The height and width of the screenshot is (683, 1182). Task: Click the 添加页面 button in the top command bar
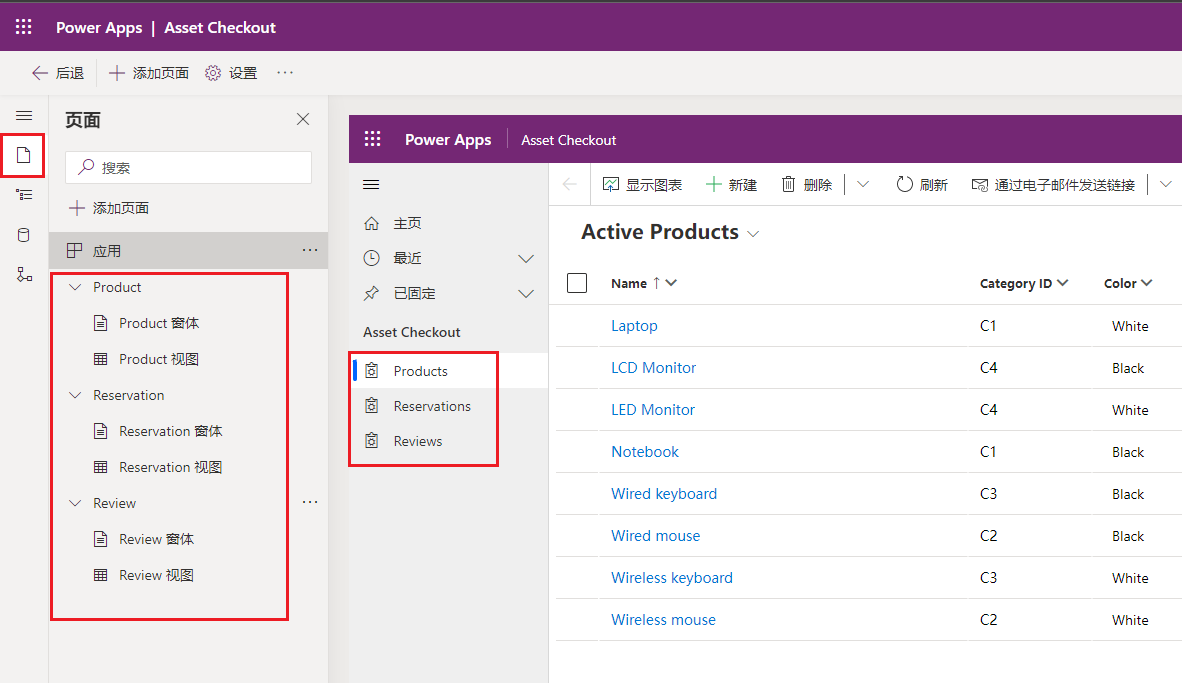coord(149,73)
